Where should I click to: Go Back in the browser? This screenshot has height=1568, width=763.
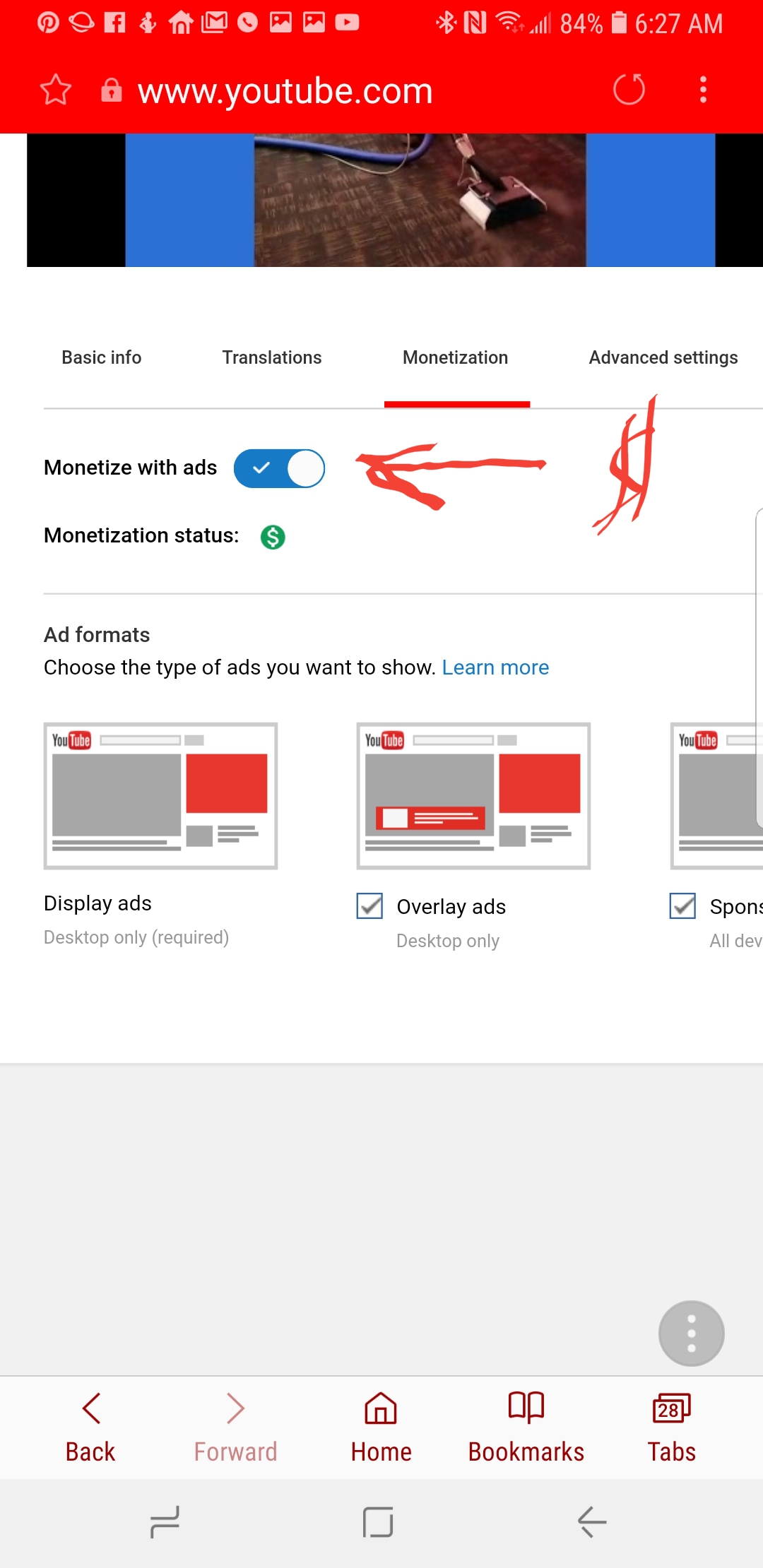(x=90, y=1427)
